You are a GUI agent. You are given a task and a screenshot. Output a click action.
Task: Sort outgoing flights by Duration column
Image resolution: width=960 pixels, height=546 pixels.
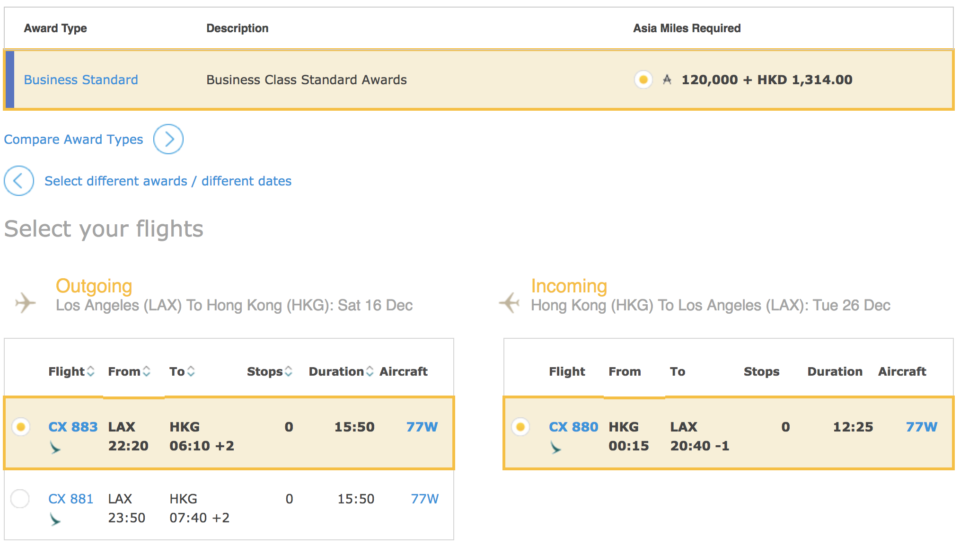pyautogui.click(x=341, y=371)
